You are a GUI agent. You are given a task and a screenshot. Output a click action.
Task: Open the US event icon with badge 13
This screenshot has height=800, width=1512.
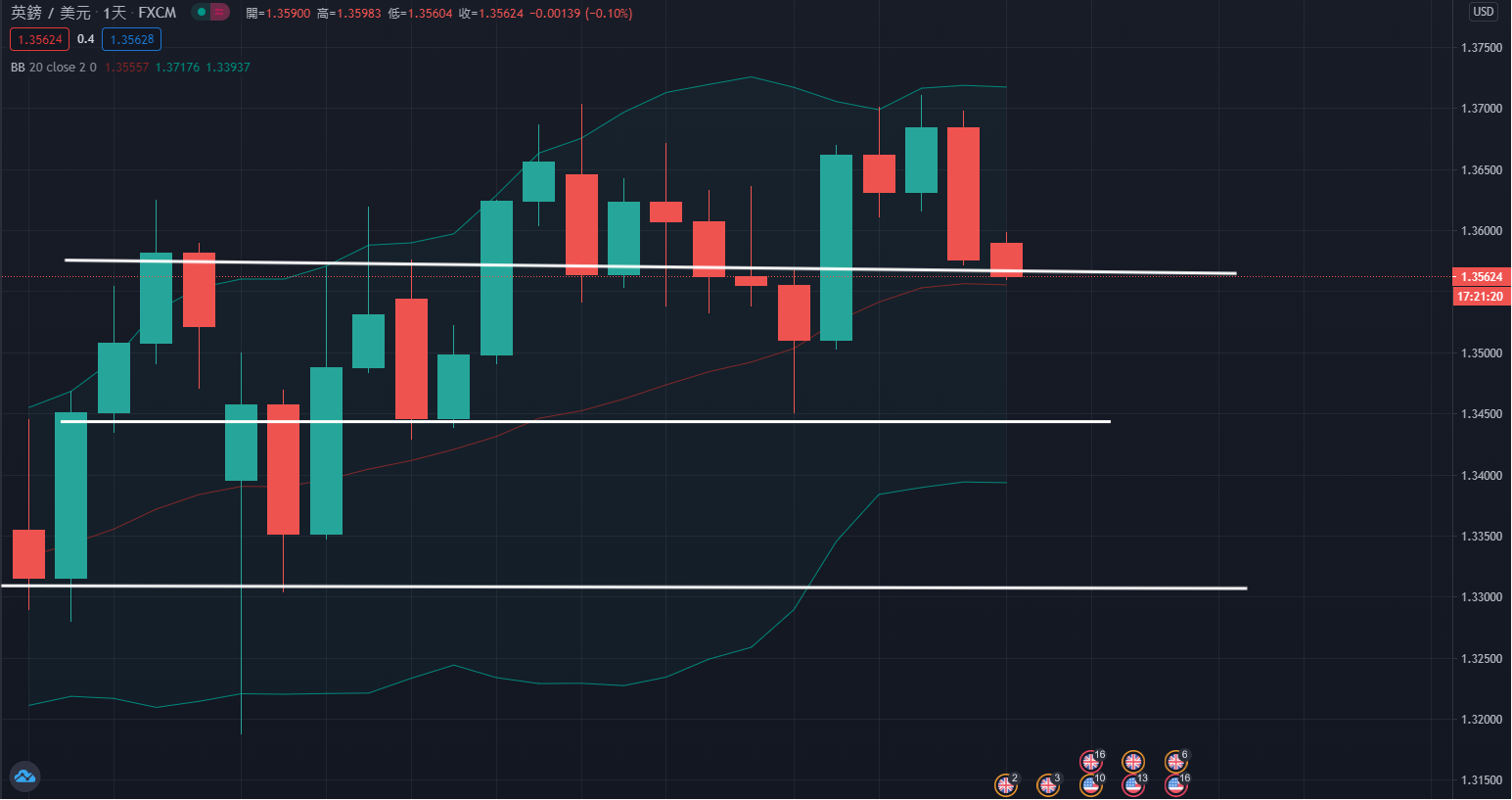(x=1133, y=784)
